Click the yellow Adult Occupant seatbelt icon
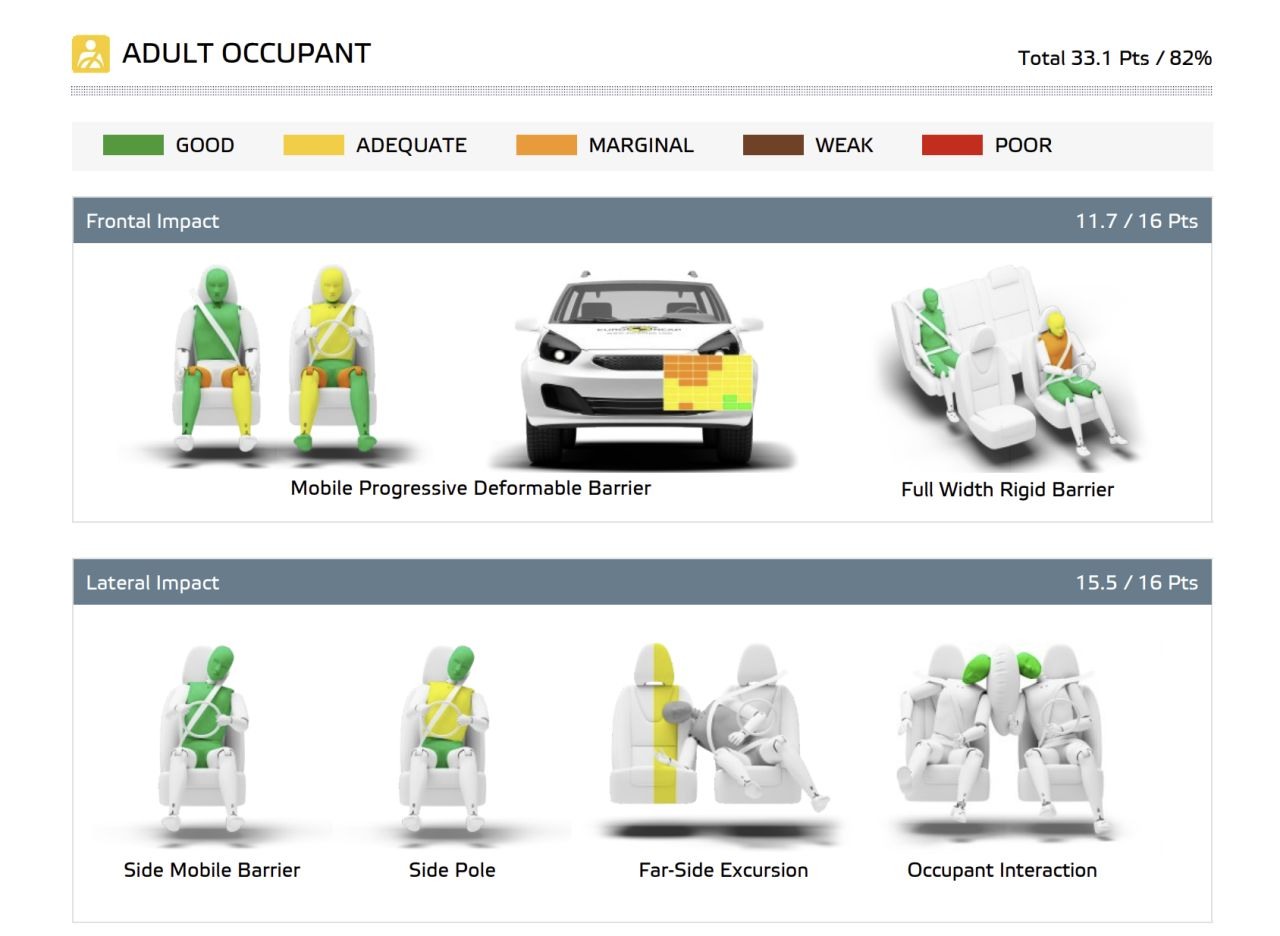The image size is (1280, 936). point(91,54)
